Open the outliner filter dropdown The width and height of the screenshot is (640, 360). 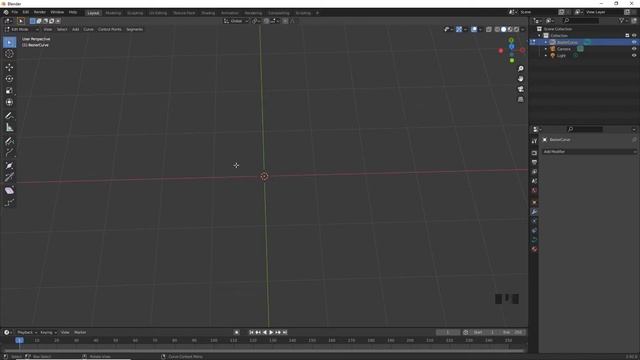[623, 20]
